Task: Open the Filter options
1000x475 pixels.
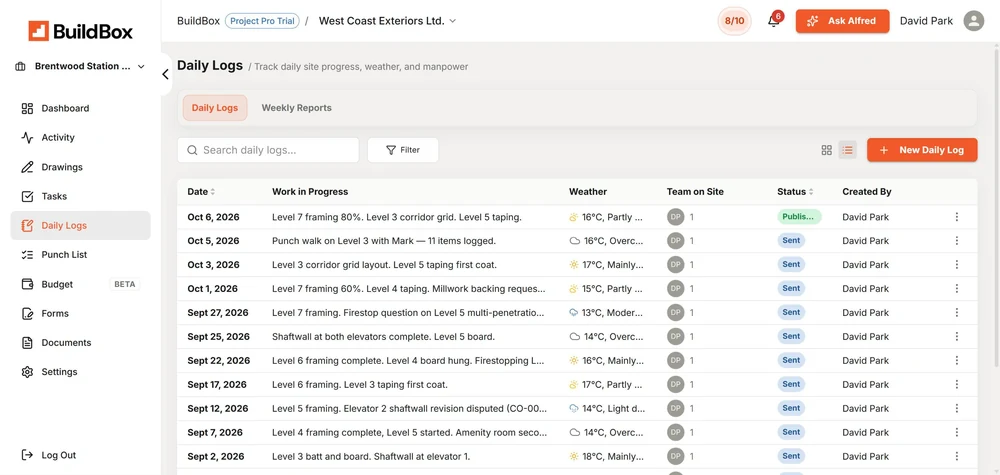Action: coord(403,150)
